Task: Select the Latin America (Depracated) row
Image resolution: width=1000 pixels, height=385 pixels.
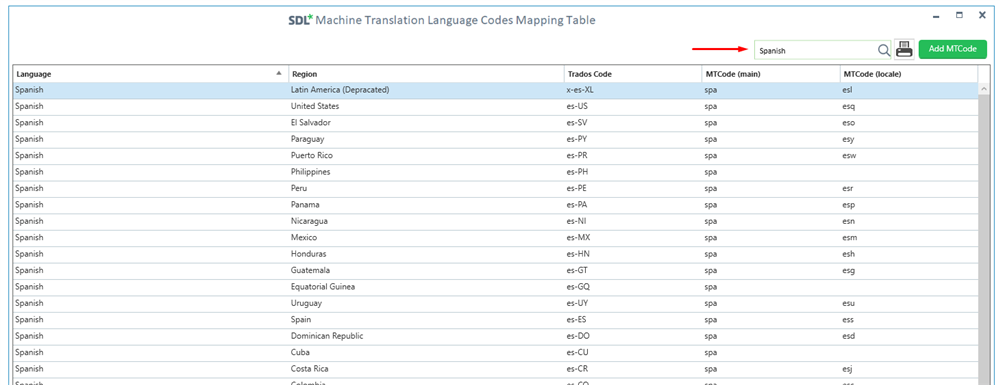Action: pos(496,91)
